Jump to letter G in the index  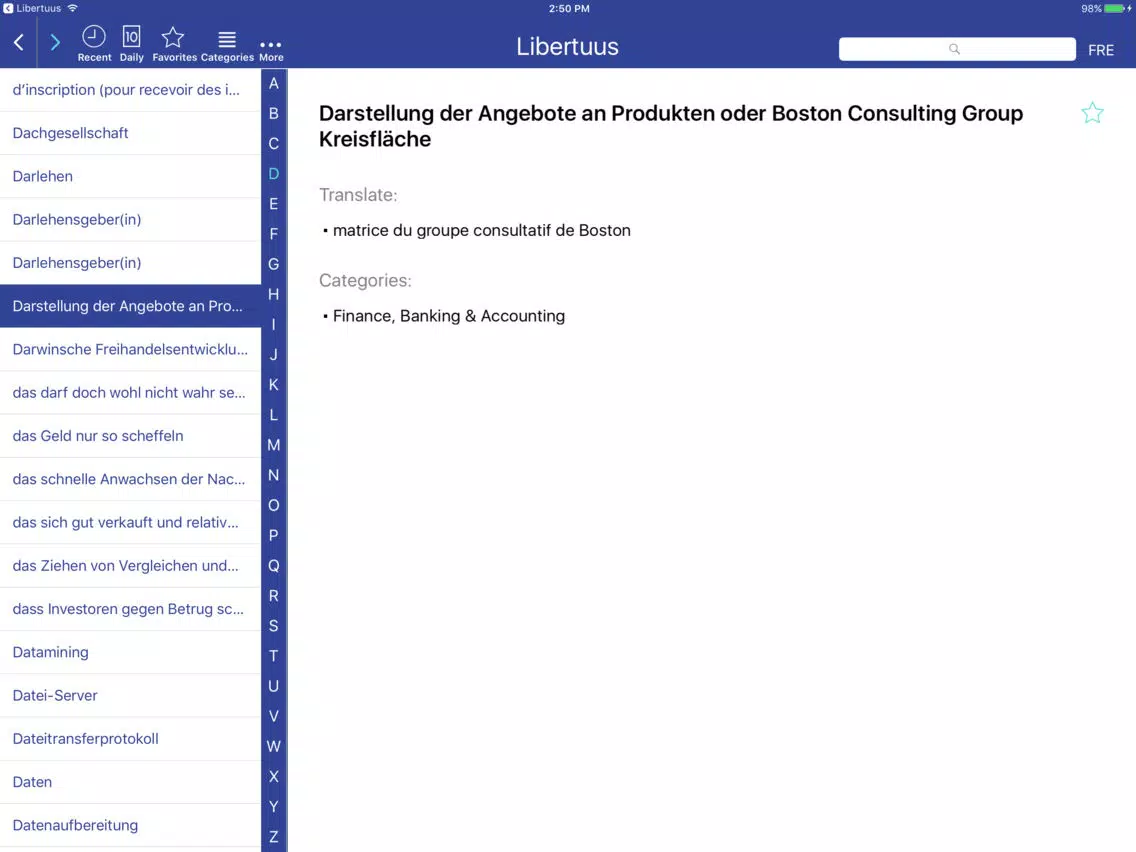274,264
